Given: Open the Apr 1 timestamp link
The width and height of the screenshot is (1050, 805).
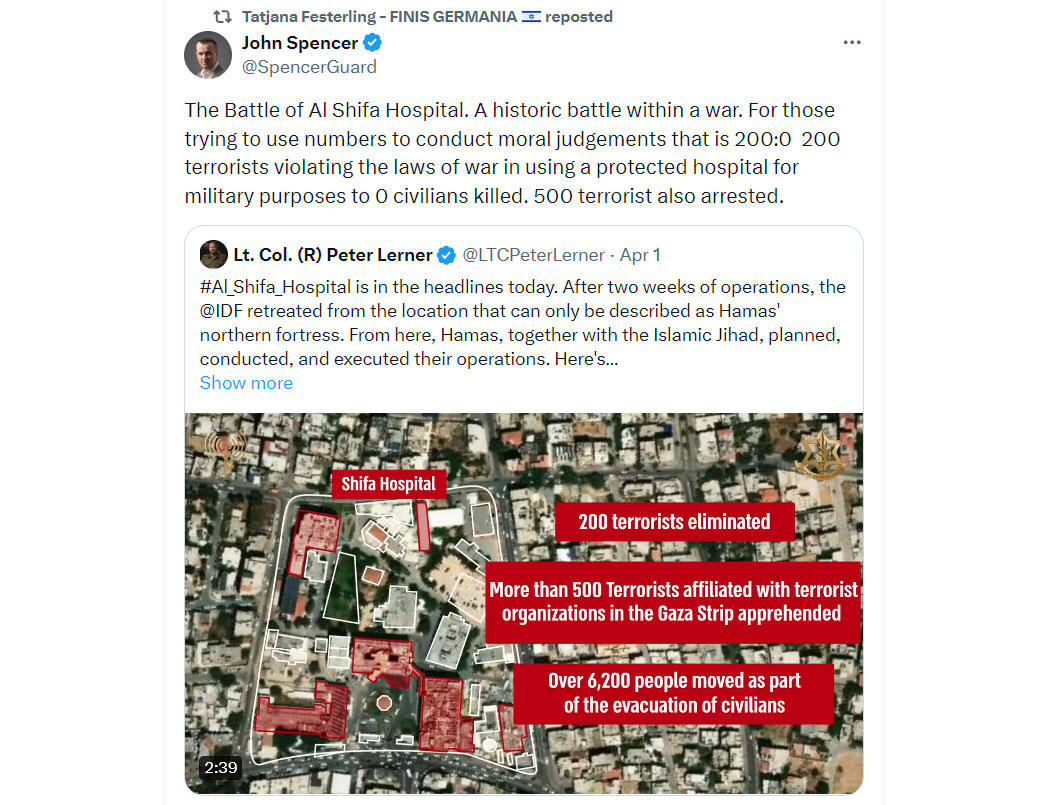Looking at the screenshot, I should [x=640, y=255].
